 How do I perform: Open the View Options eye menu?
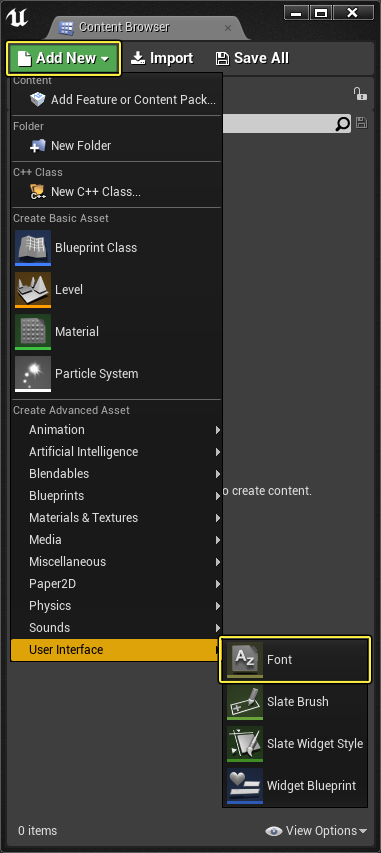[316, 831]
